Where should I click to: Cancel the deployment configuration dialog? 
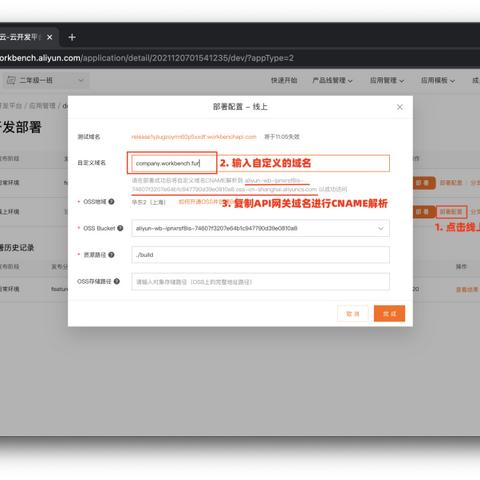[x=353, y=313]
